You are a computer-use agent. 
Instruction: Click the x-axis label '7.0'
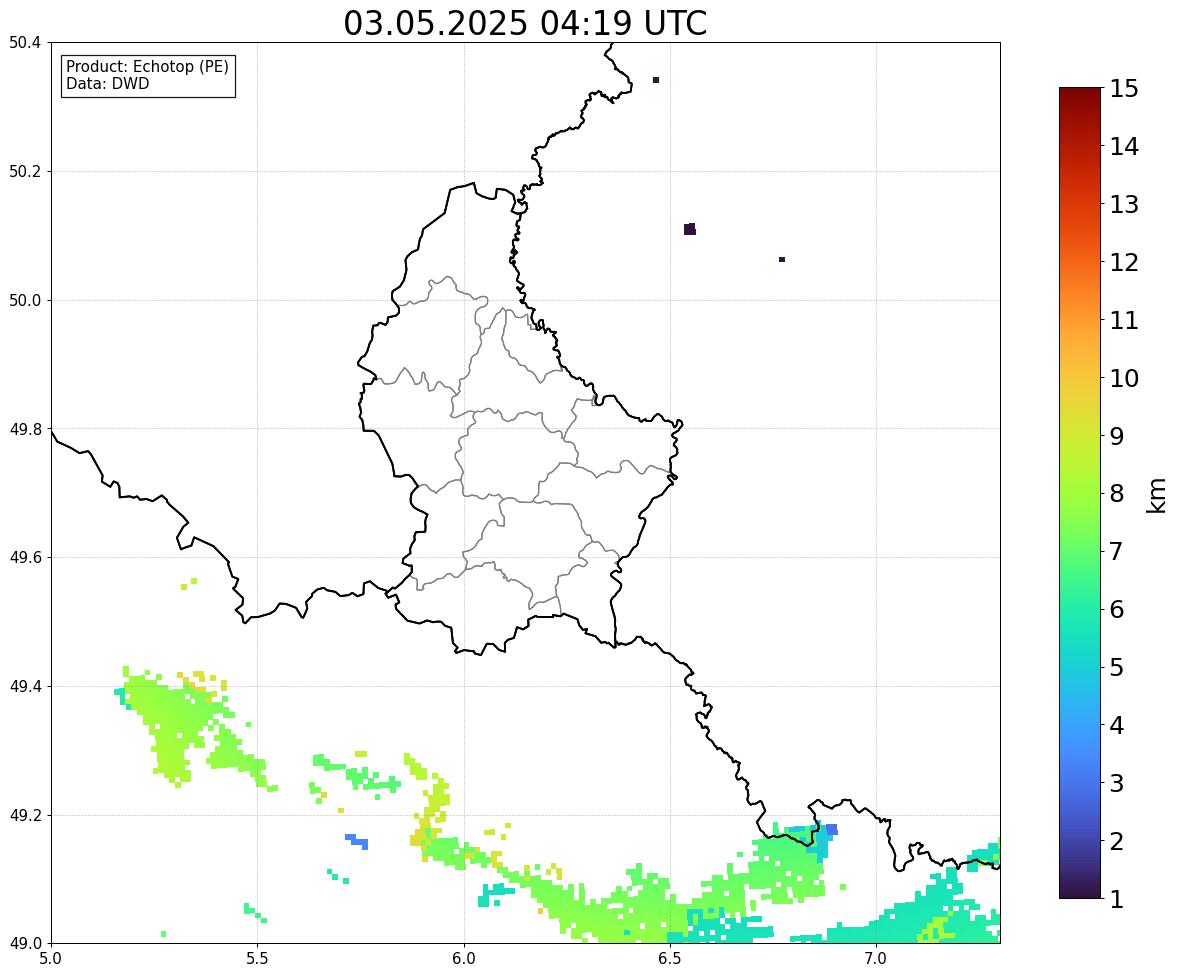(x=876, y=959)
